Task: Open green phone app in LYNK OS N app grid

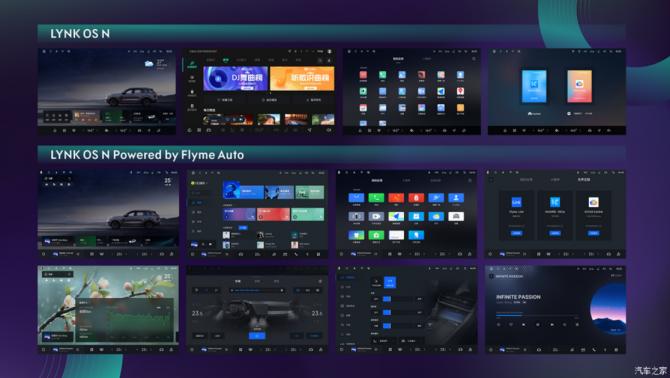Action: (x=382, y=75)
